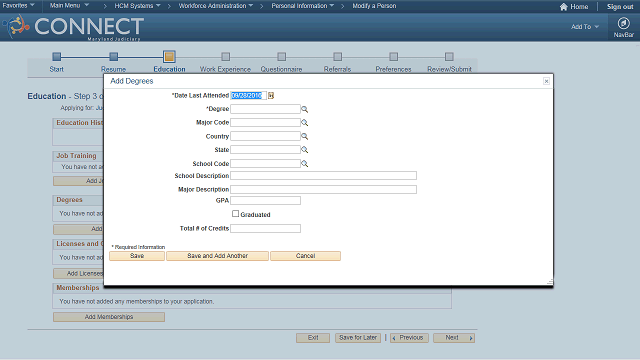This screenshot has height=360, width=640.
Task: Jump to the Review/Submit step label
Action: (449, 69)
